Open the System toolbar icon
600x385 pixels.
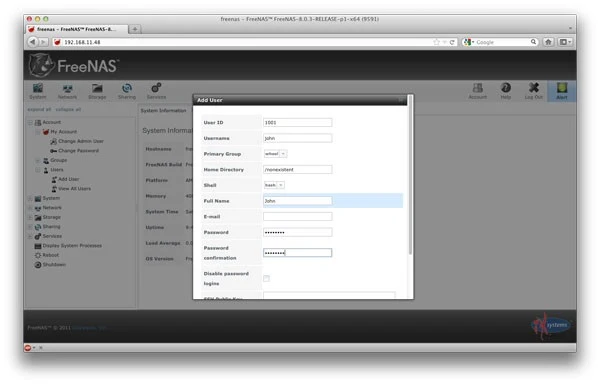click(x=38, y=91)
